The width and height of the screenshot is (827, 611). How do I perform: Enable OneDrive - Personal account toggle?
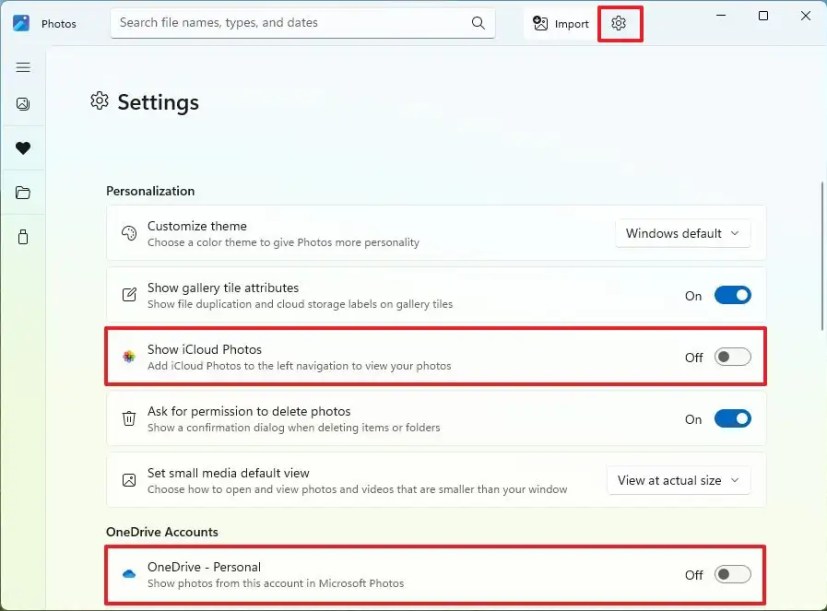coord(732,574)
